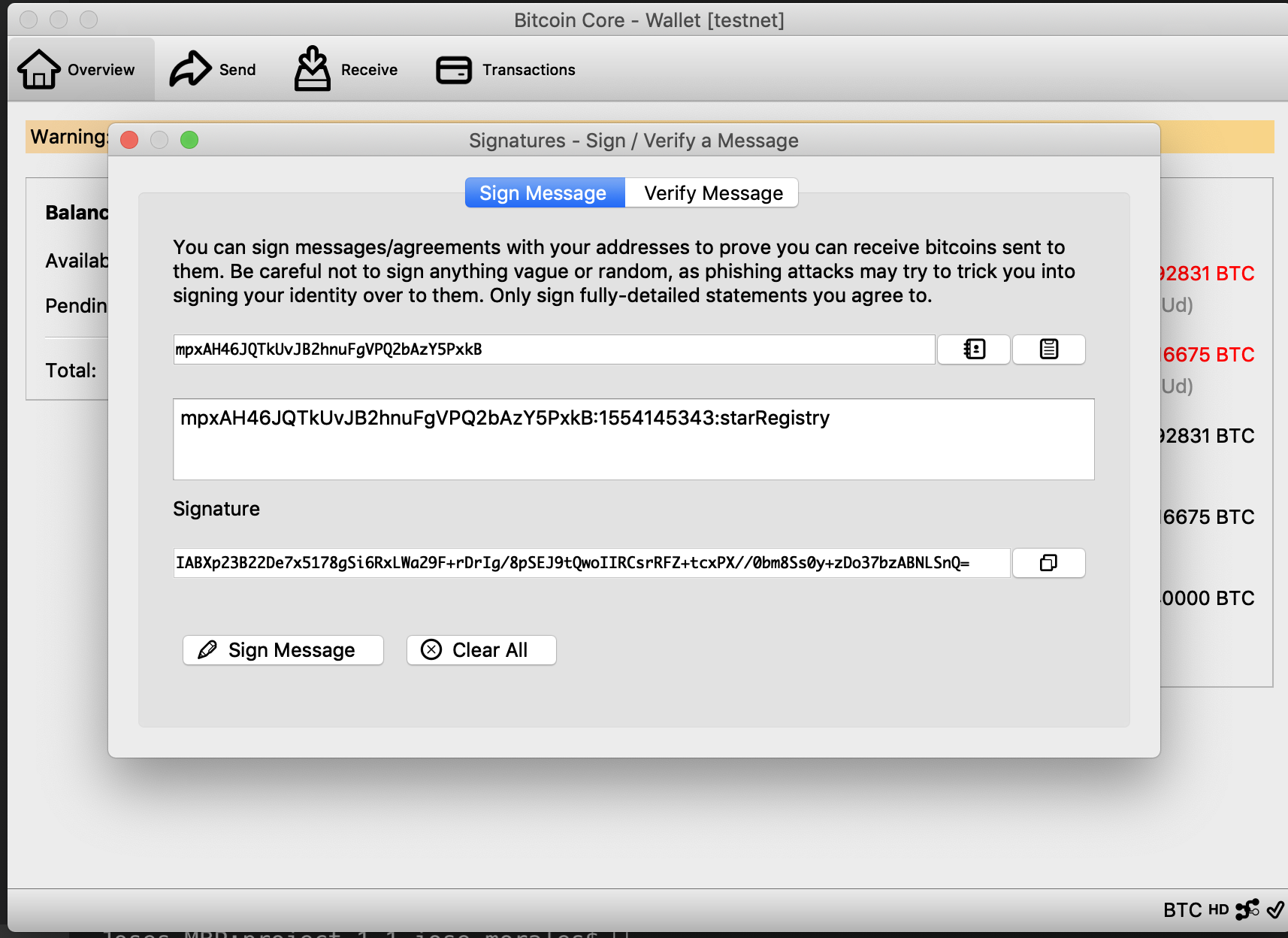Close the Signatures dialog with red button
The width and height of the screenshot is (1288, 938).
coord(129,140)
